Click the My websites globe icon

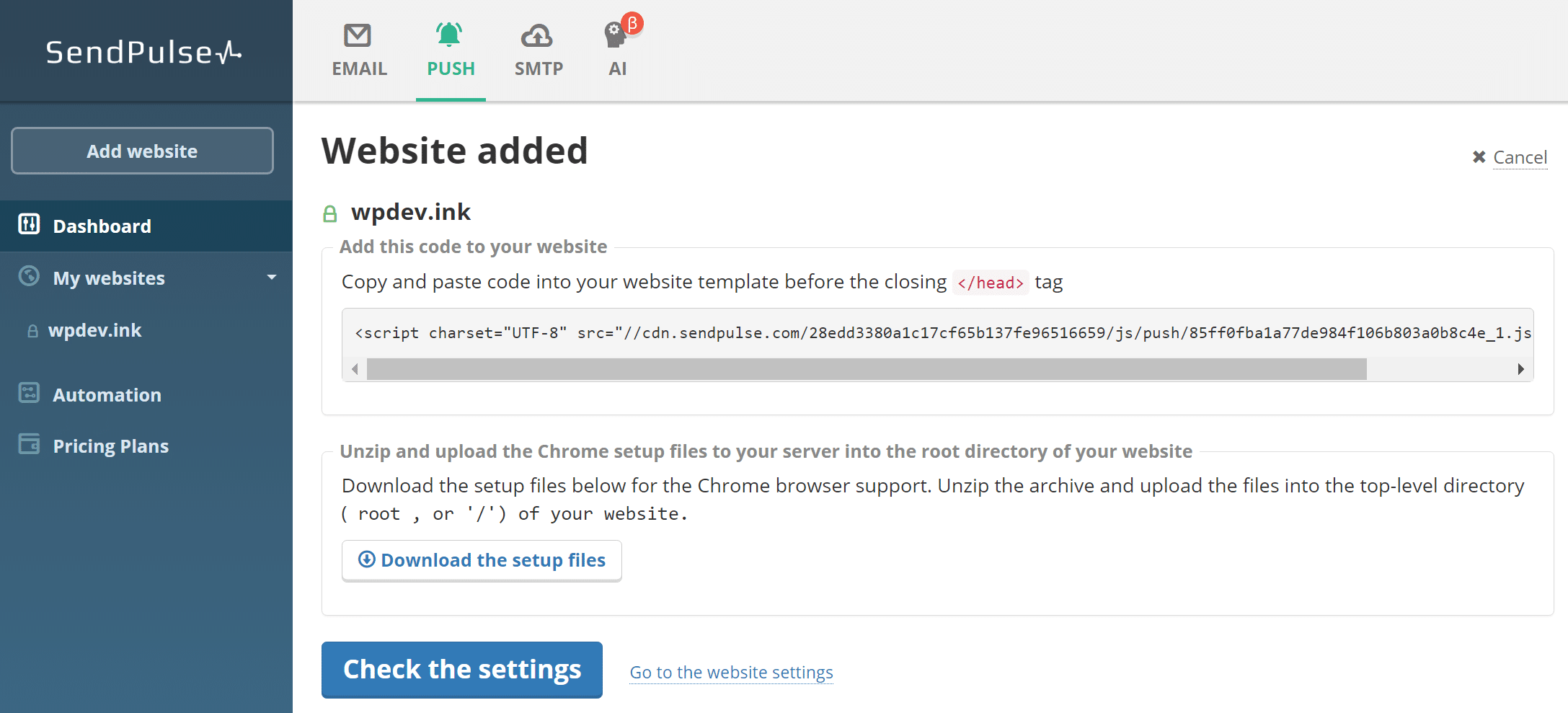click(29, 276)
